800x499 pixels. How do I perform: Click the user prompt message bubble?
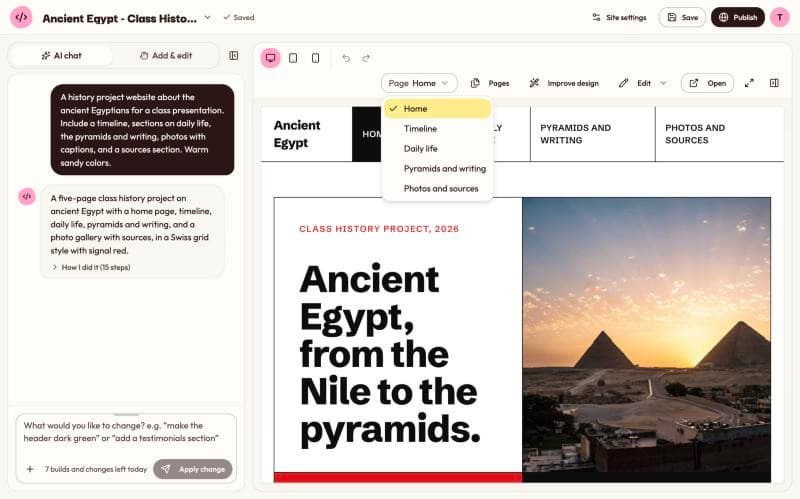point(142,130)
